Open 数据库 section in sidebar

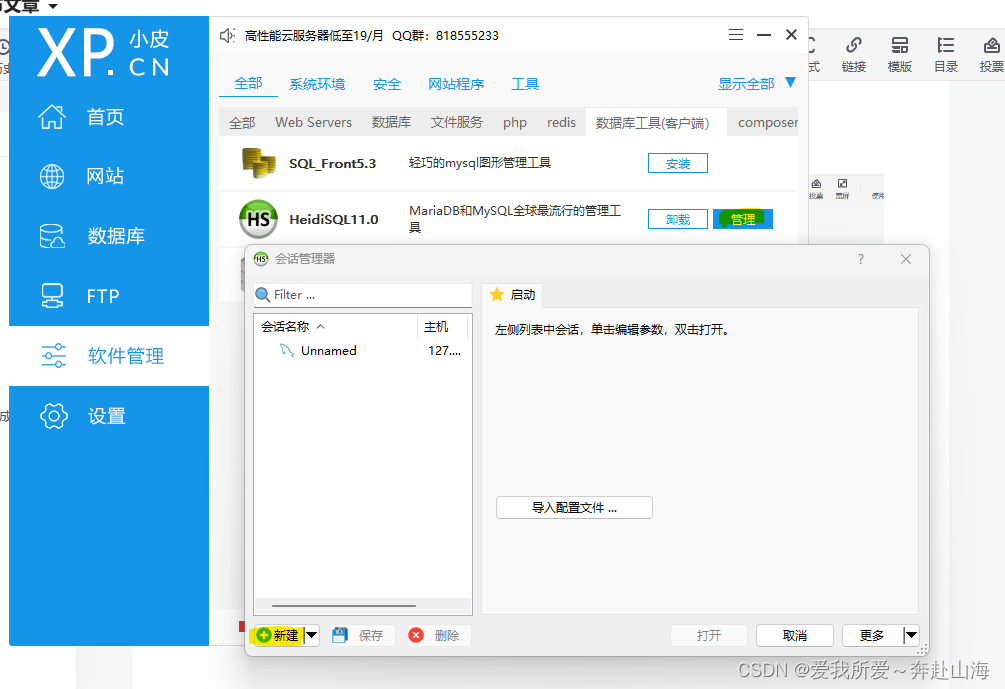click(x=109, y=236)
